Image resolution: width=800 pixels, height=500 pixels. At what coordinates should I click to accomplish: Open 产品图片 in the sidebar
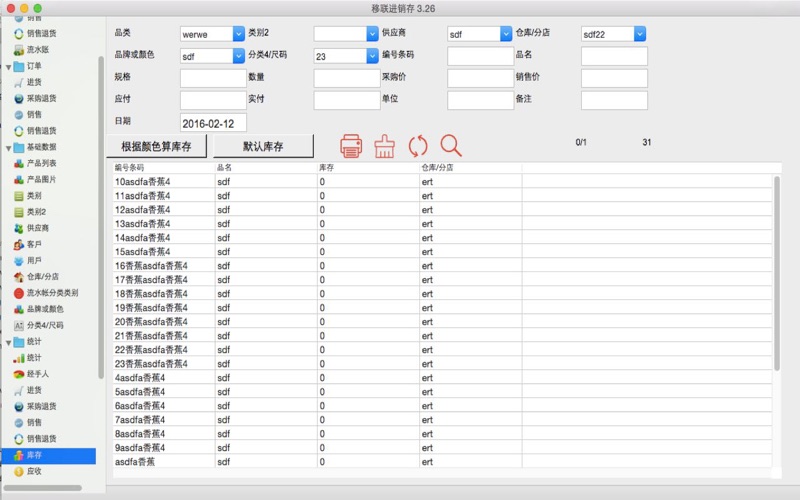point(41,179)
